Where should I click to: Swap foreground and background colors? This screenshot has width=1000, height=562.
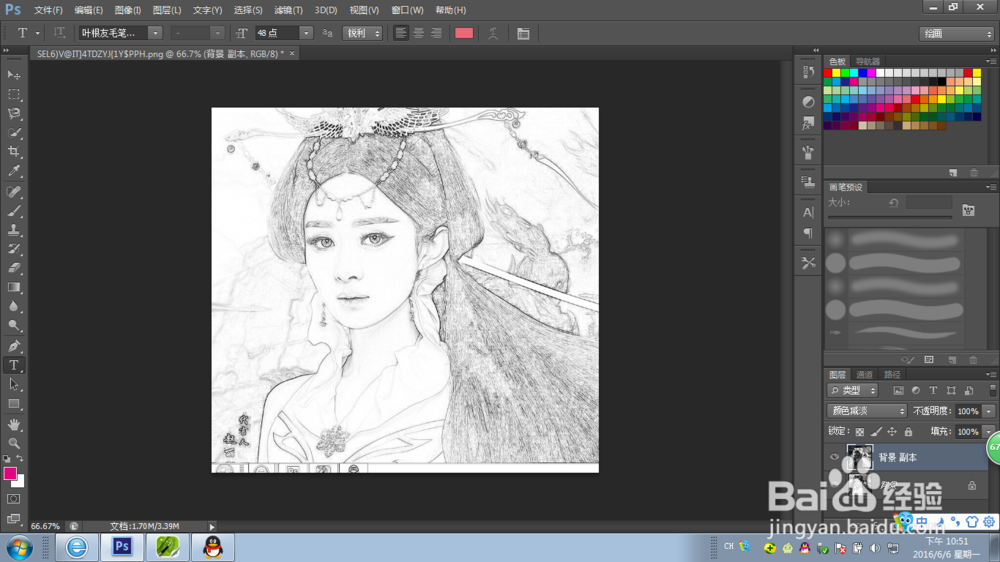click(20, 459)
